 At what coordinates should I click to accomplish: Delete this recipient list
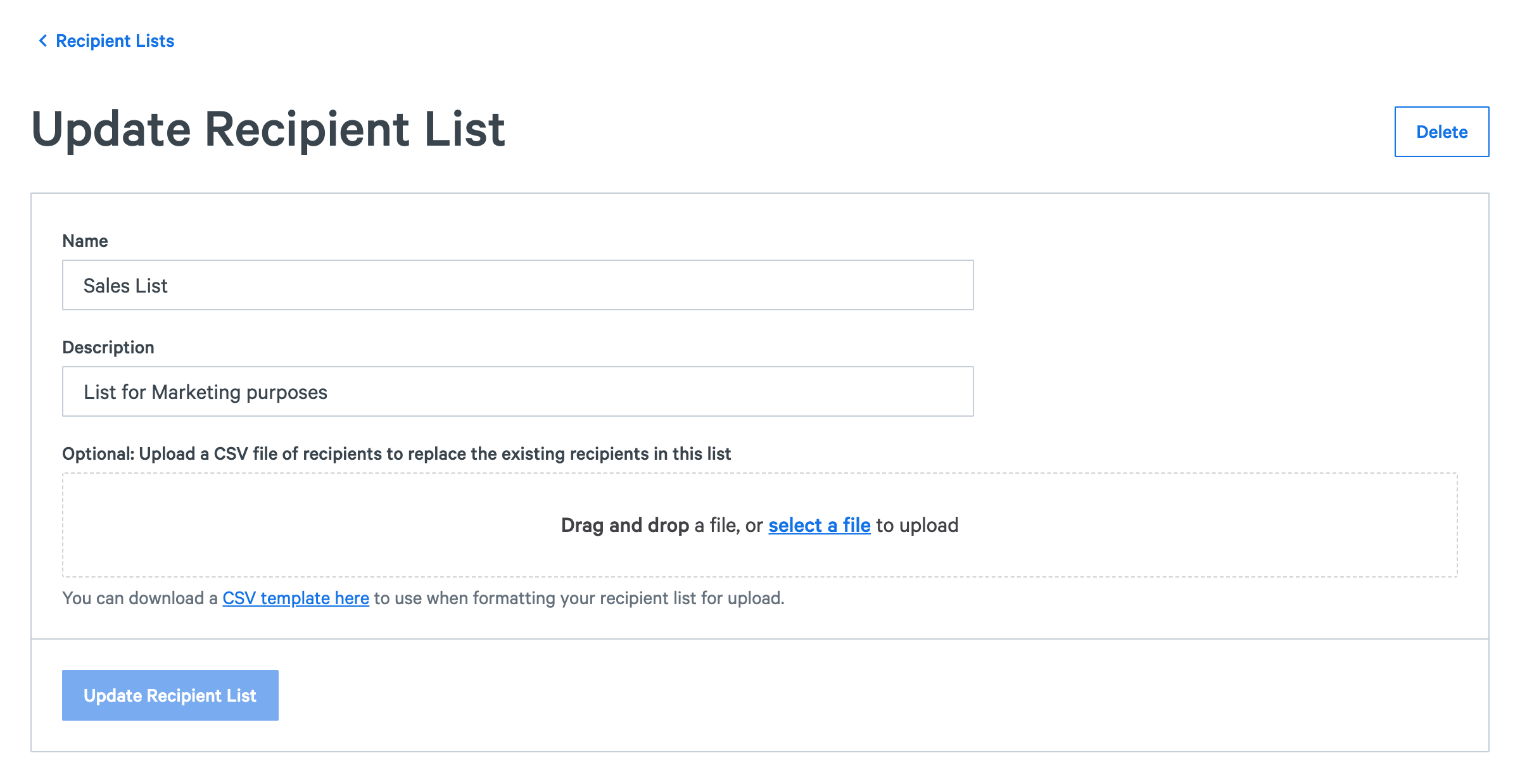[x=1441, y=132]
